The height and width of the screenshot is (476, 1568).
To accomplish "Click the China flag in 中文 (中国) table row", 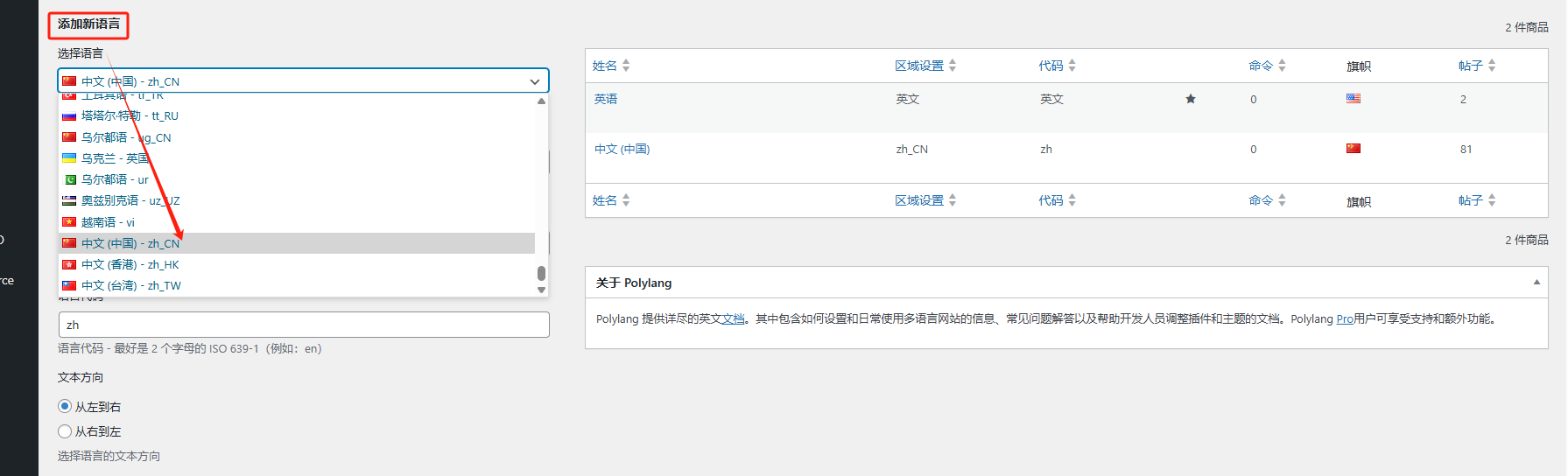I will [x=1353, y=148].
